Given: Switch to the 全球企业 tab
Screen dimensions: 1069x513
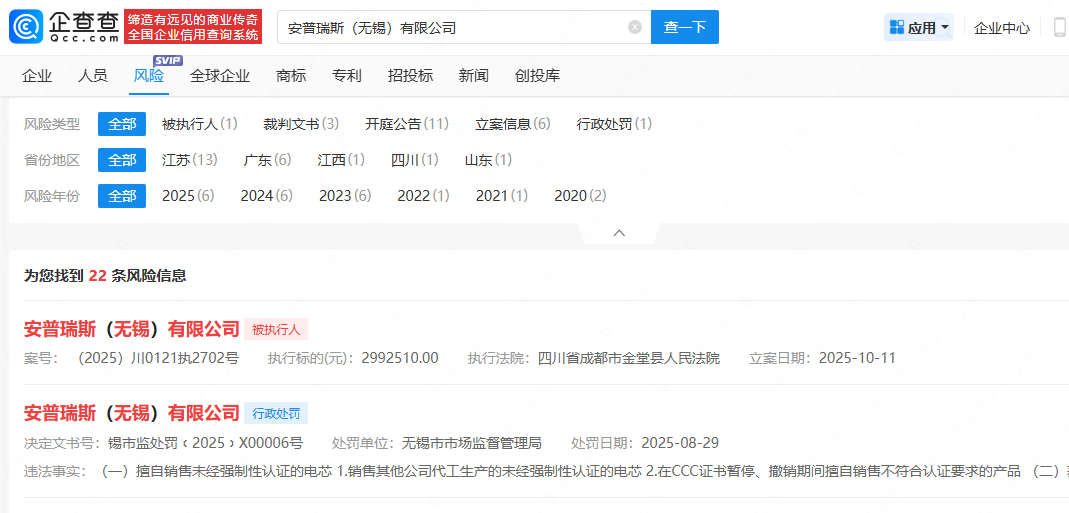Looking at the screenshot, I should pos(220,76).
